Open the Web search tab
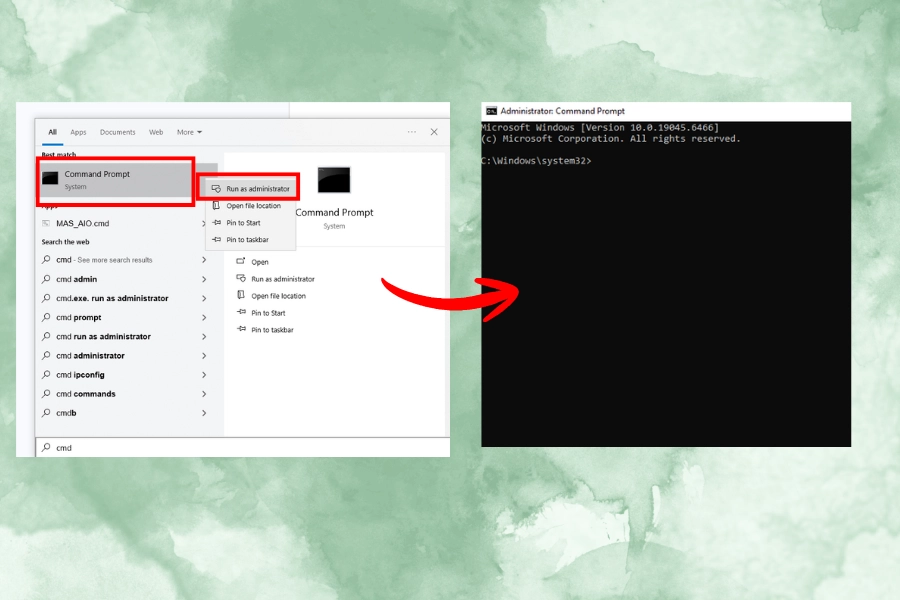 point(156,132)
